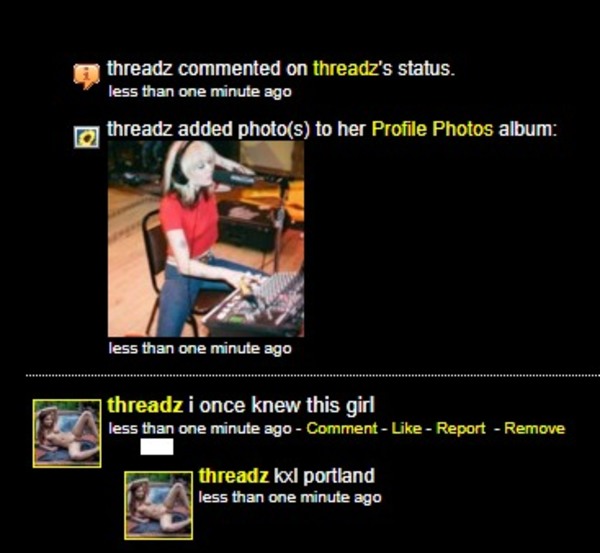Click Comment under the status post

pos(341,428)
